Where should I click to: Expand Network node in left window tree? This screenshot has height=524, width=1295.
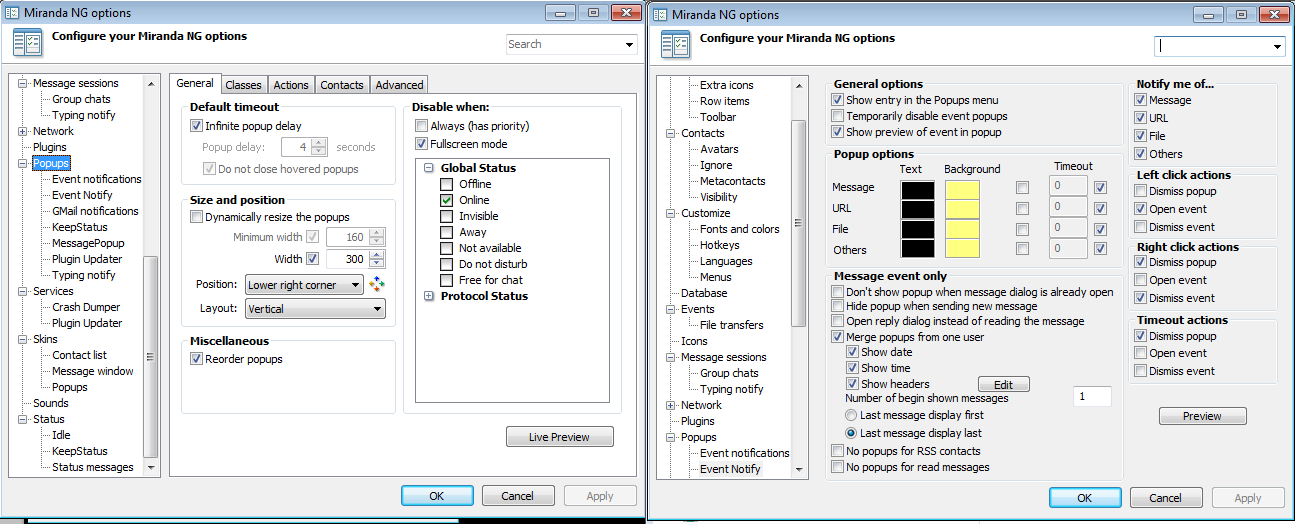(23, 131)
